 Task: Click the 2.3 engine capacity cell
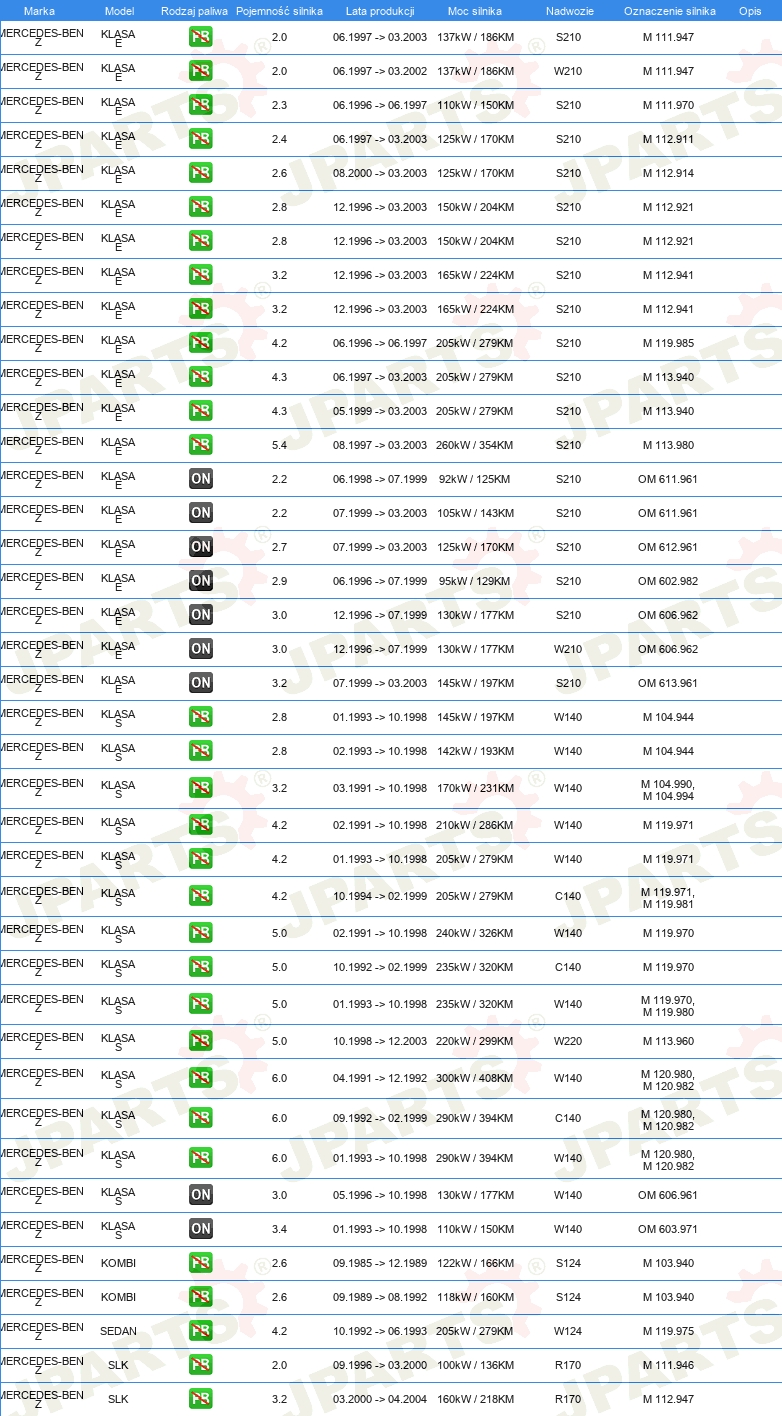[x=279, y=105]
